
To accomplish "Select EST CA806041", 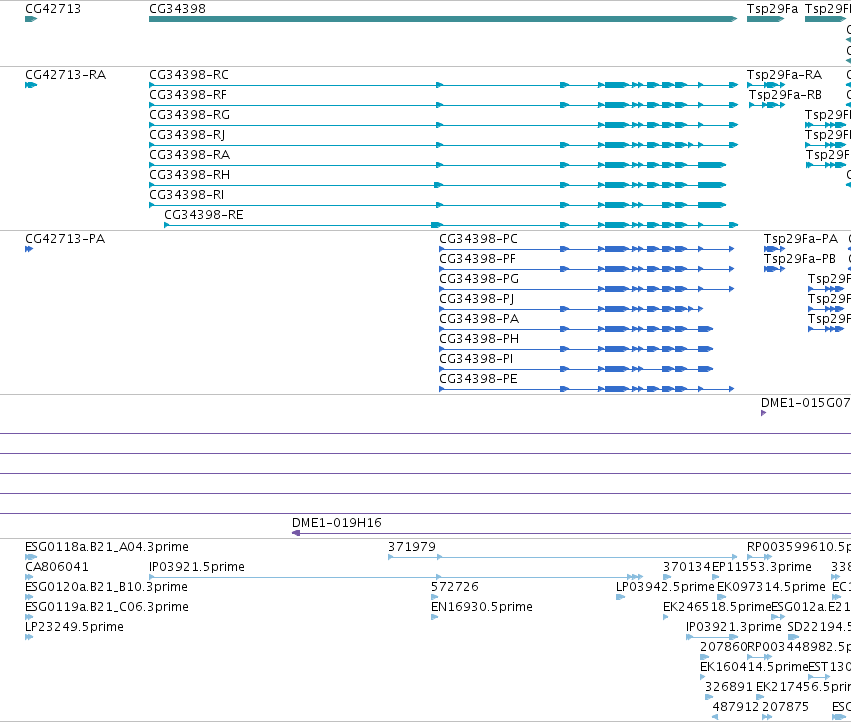I will tap(56, 567).
